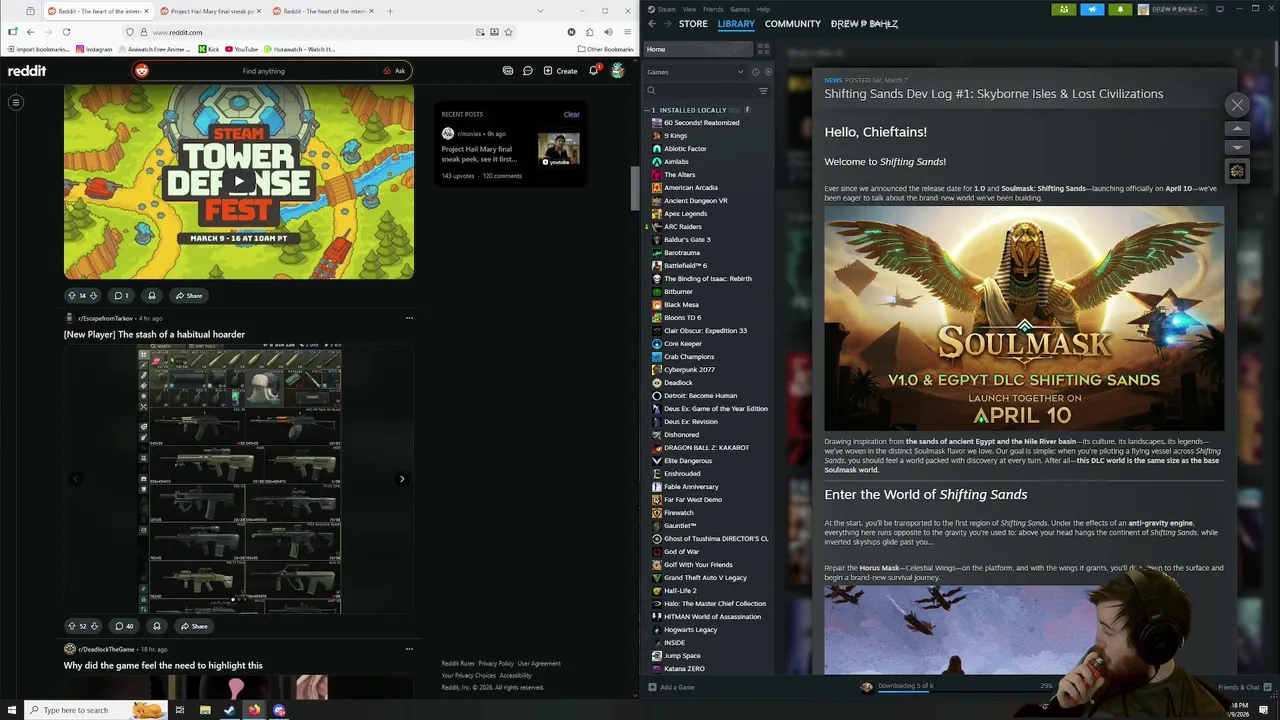Open Firefox application hamburger menu
Viewport: 1280px width, 720px height.
pyautogui.click(x=627, y=32)
